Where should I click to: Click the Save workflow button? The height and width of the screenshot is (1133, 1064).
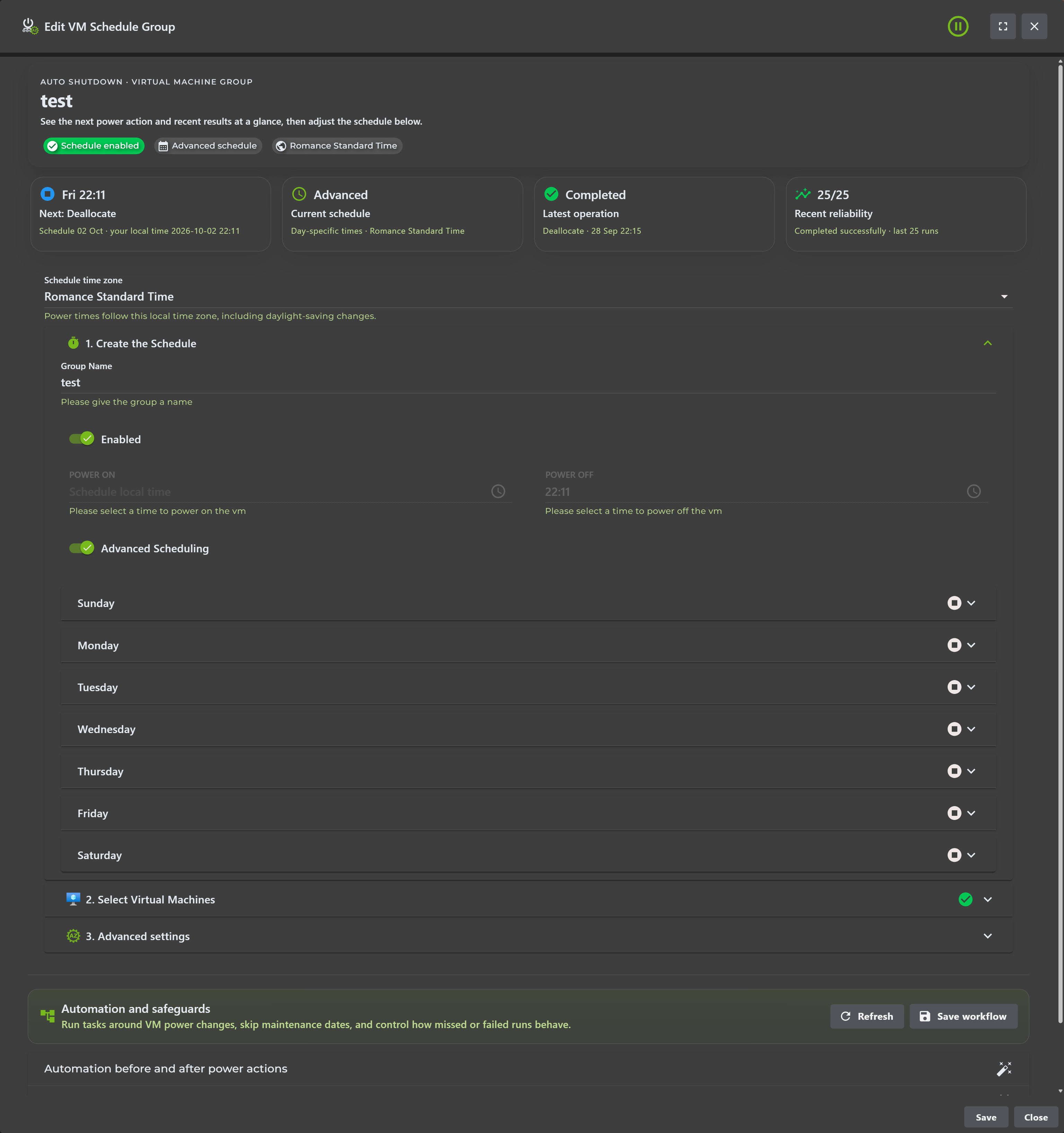click(963, 1016)
